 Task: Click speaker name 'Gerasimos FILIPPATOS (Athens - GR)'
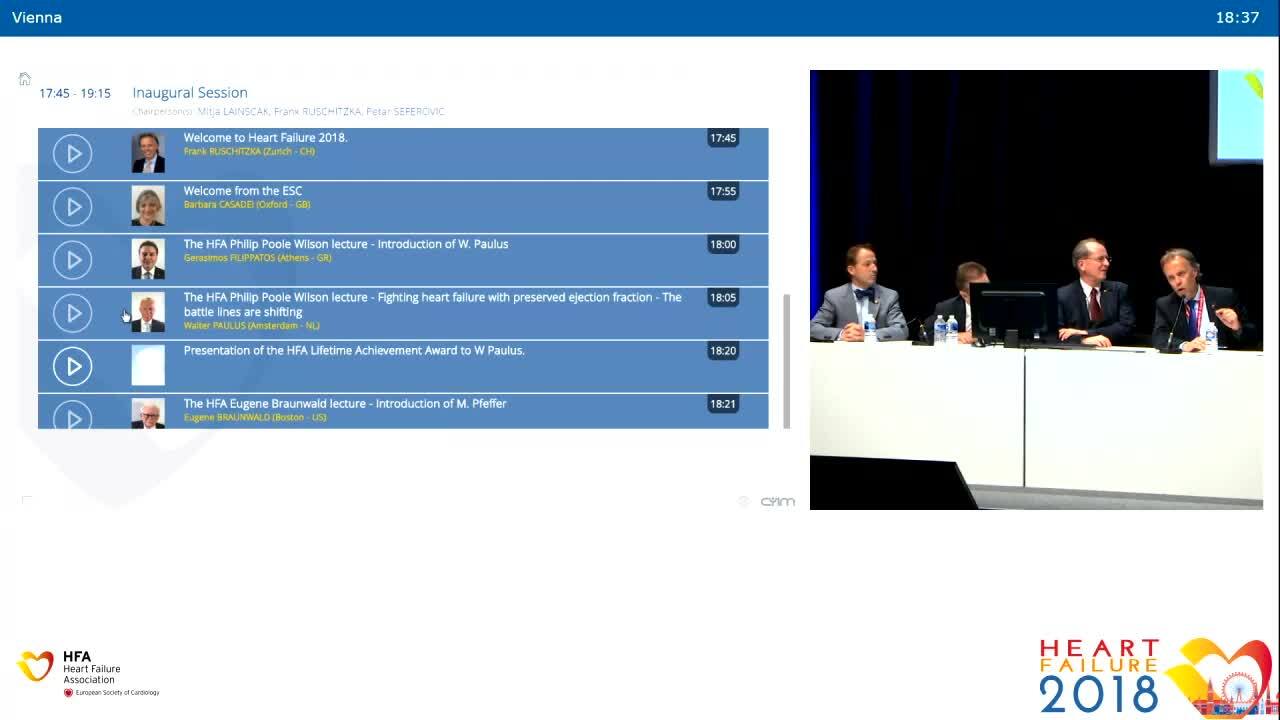[x=258, y=258]
